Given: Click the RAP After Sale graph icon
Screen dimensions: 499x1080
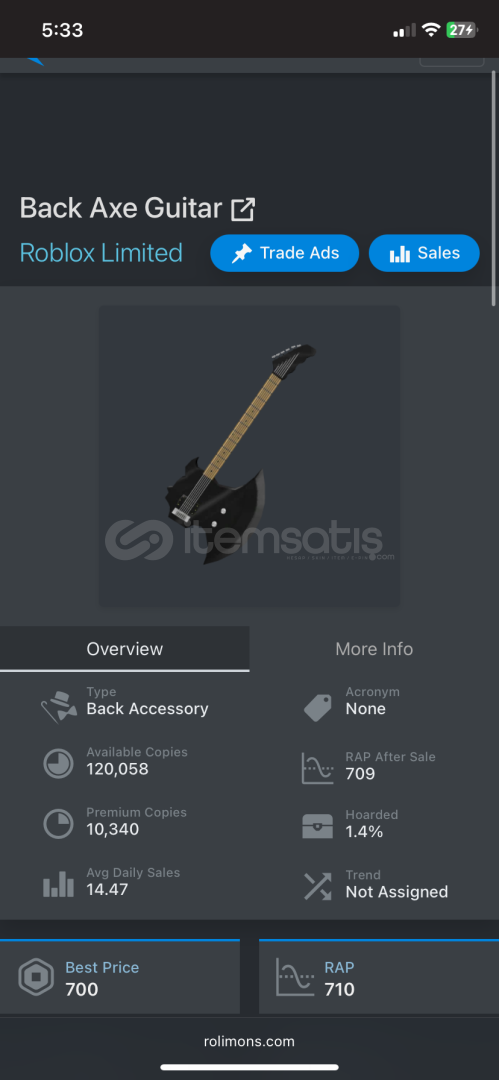Looking at the screenshot, I should [318, 768].
